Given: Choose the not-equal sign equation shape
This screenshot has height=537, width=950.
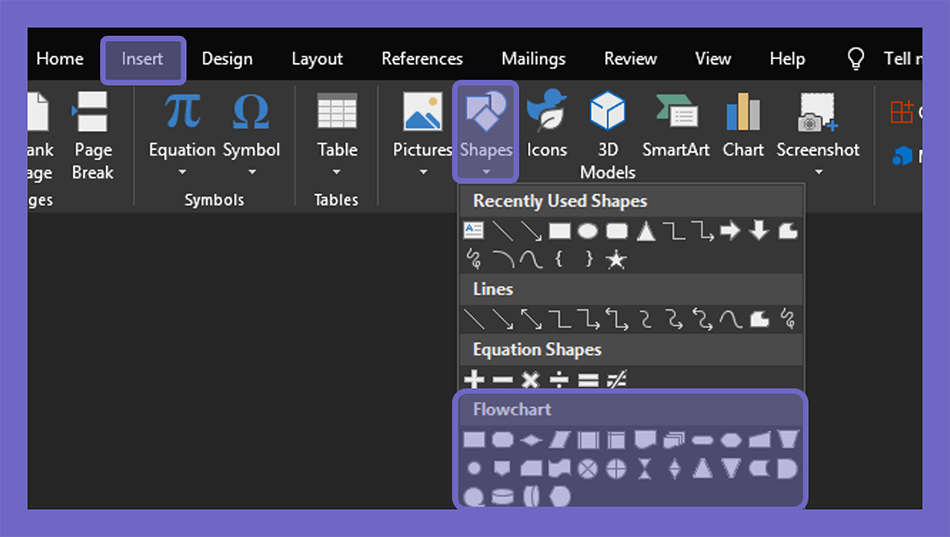Looking at the screenshot, I should click(x=617, y=380).
